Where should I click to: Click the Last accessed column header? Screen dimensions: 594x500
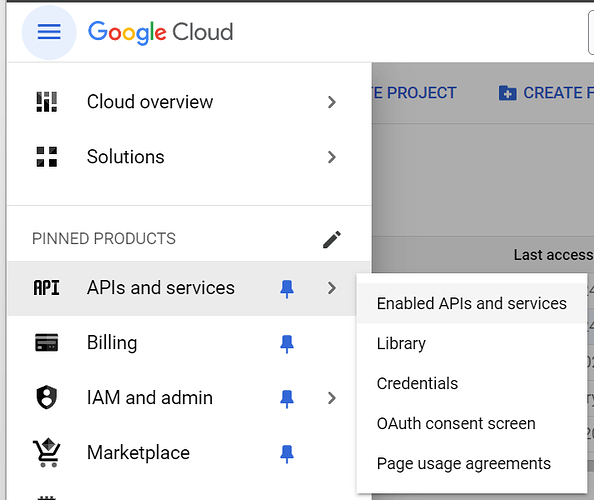pyautogui.click(x=553, y=255)
